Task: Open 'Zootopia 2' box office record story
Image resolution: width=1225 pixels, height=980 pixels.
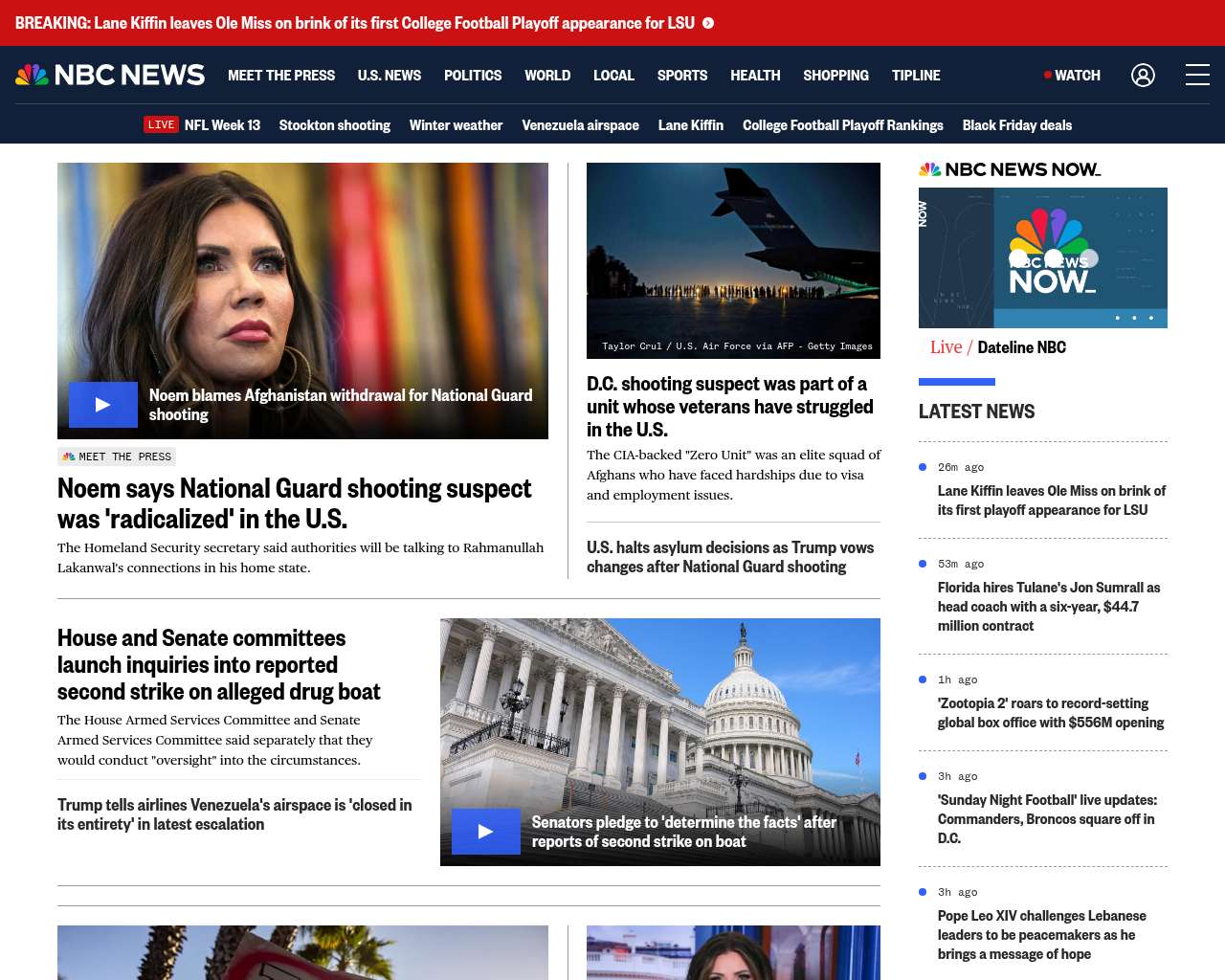Action: [1051, 713]
